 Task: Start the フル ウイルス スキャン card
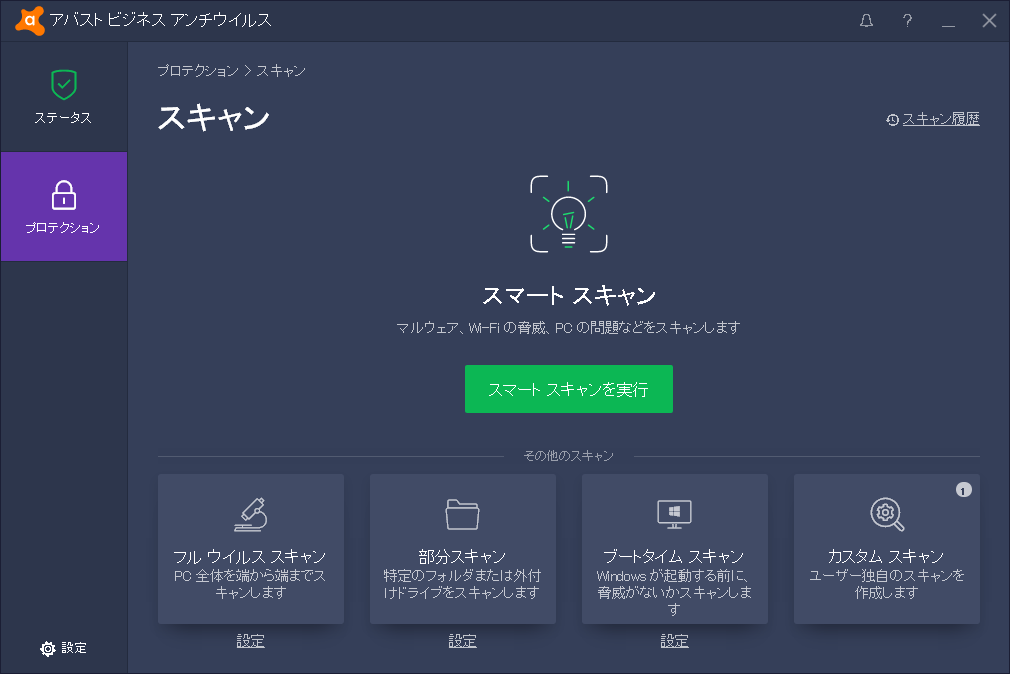click(x=251, y=549)
